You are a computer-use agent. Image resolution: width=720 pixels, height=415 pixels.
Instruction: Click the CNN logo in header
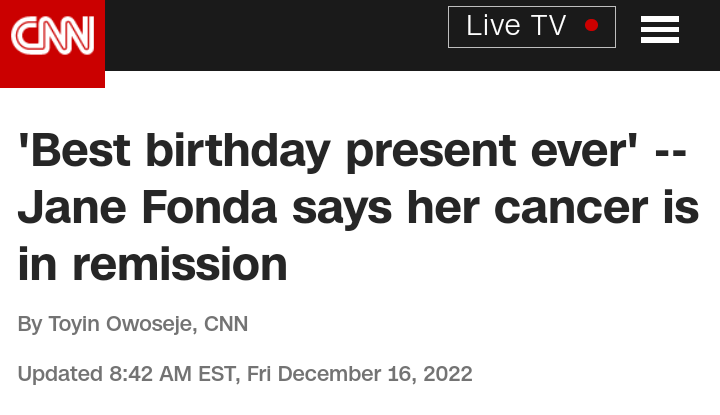(52, 38)
